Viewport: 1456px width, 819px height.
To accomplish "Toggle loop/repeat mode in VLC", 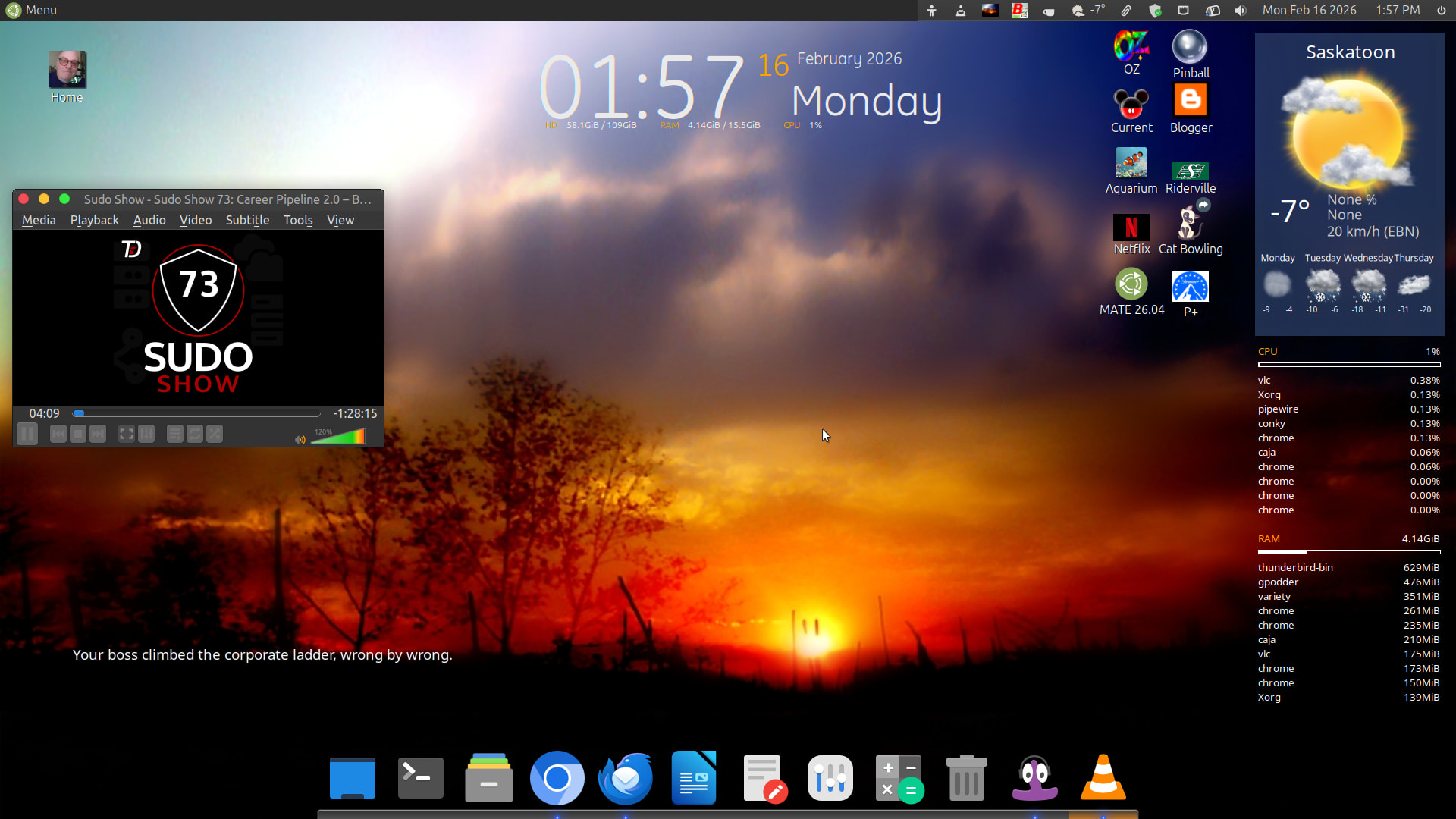I will [x=195, y=434].
